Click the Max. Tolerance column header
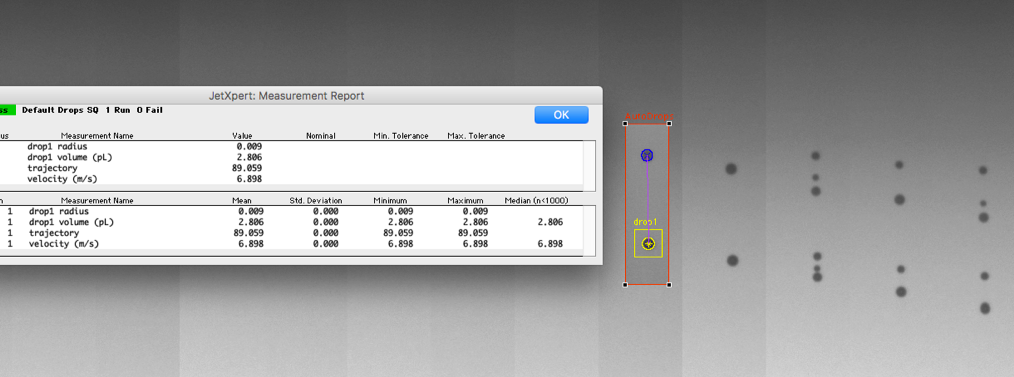Screen dimensions: 1014x377 click(476, 136)
